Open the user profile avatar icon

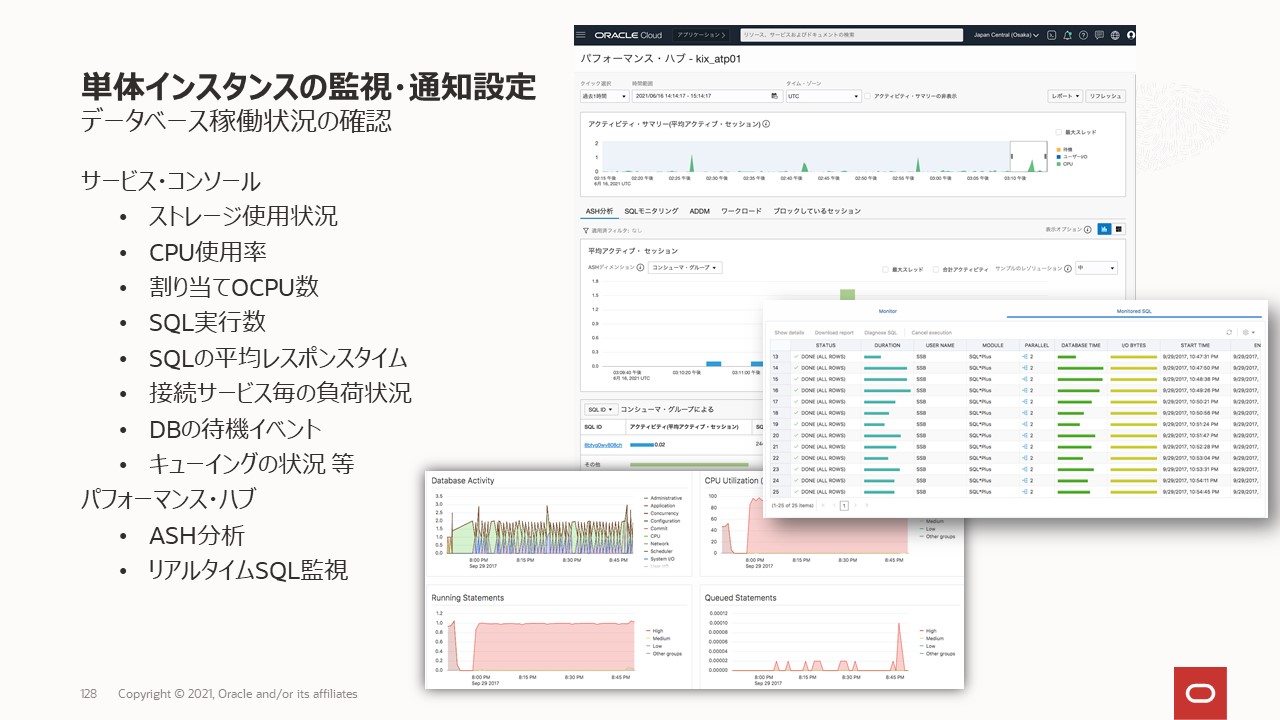[1131, 35]
